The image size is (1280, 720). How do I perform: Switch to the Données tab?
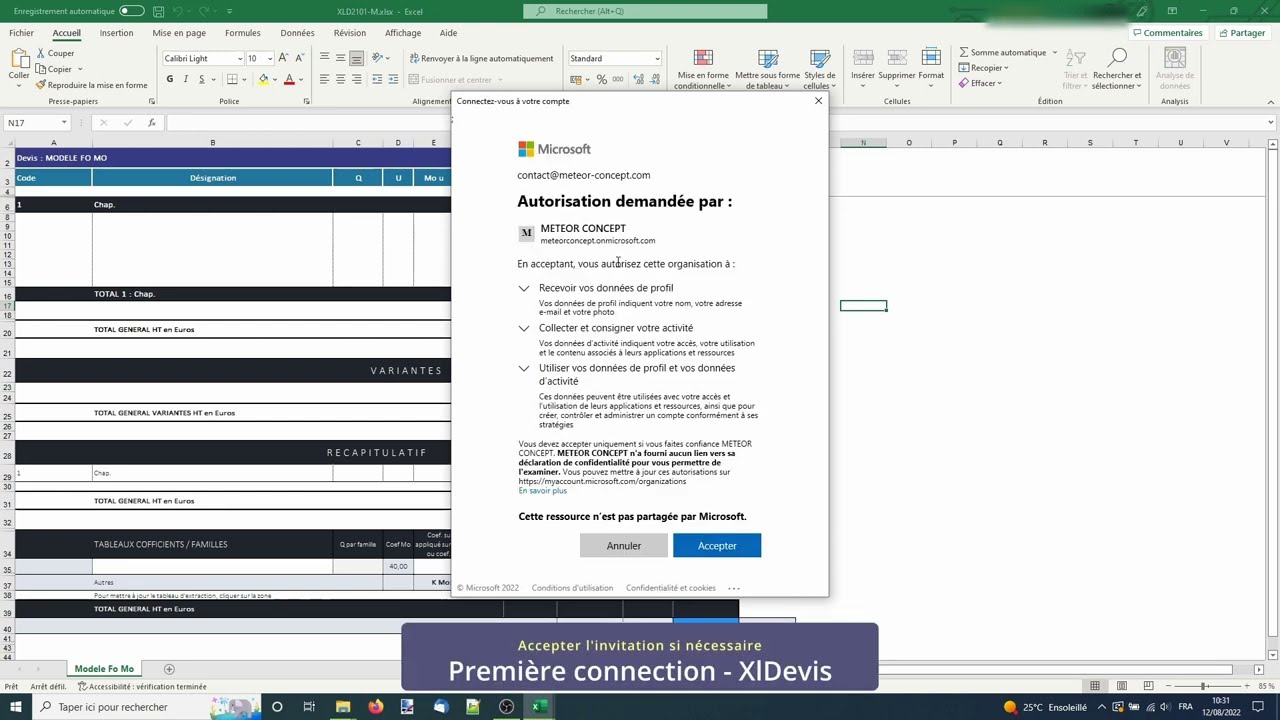pyautogui.click(x=297, y=33)
